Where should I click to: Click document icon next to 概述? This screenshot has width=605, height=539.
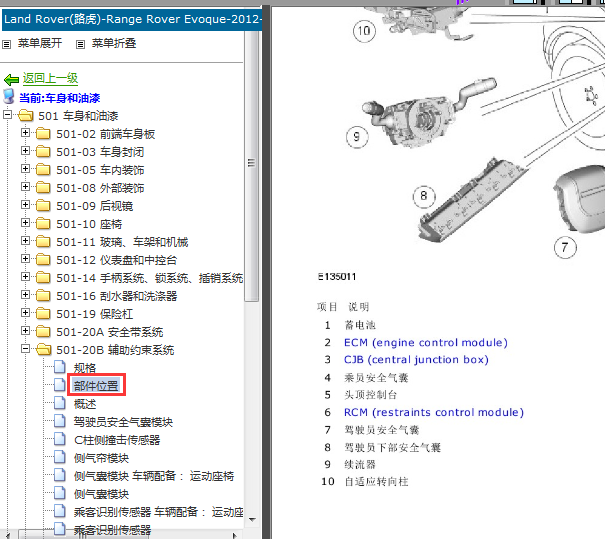click(x=59, y=403)
